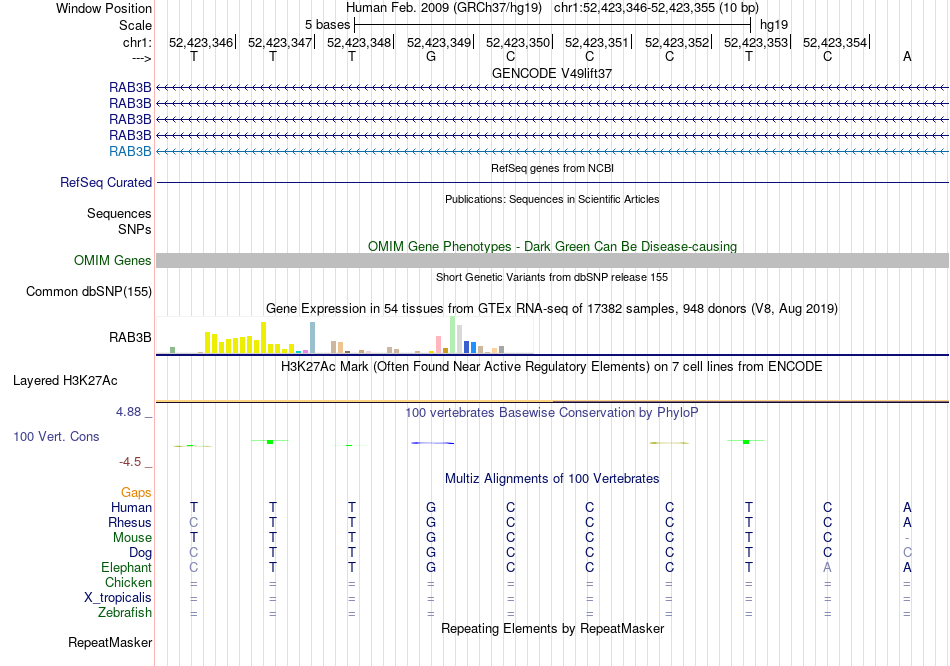Image resolution: width=950 pixels, height=666 pixels.
Task: Click the light blue RAB3B transcript label
Action: [130, 152]
